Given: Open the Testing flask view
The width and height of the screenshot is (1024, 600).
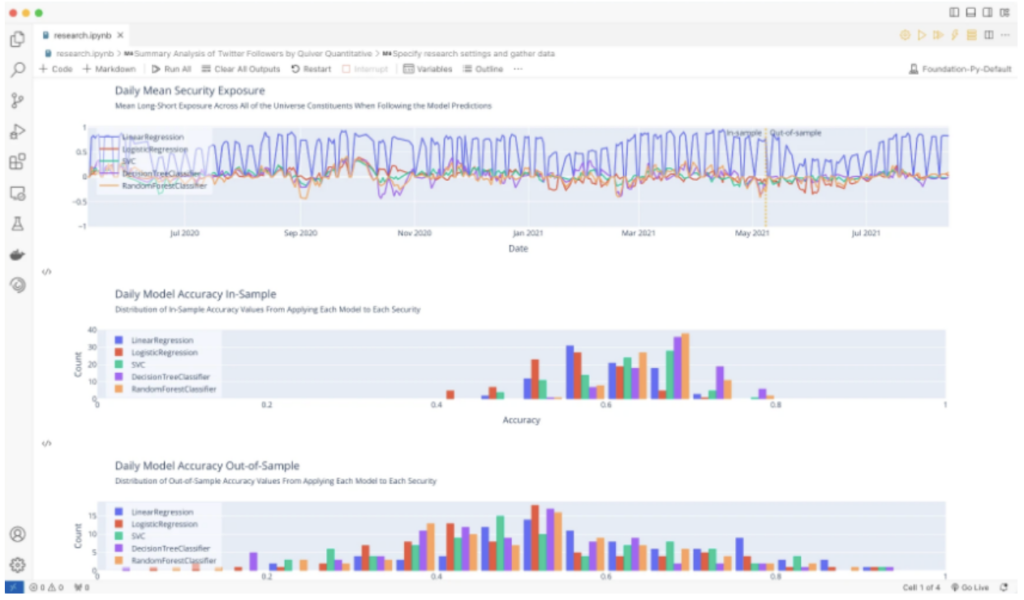Looking at the screenshot, I should (x=17, y=224).
